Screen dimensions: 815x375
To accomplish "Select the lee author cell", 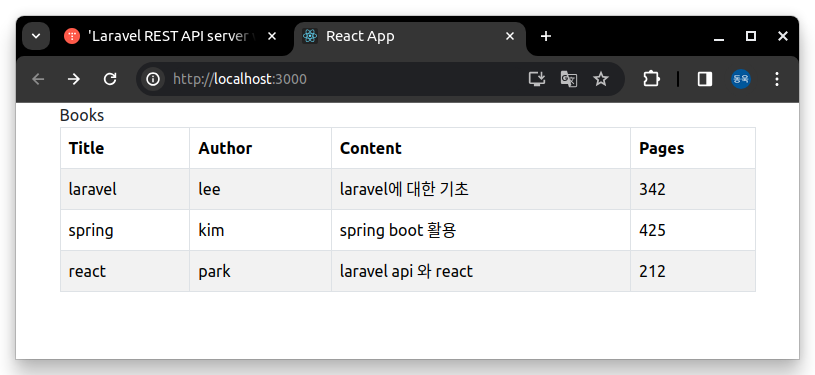I will (260, 189).
